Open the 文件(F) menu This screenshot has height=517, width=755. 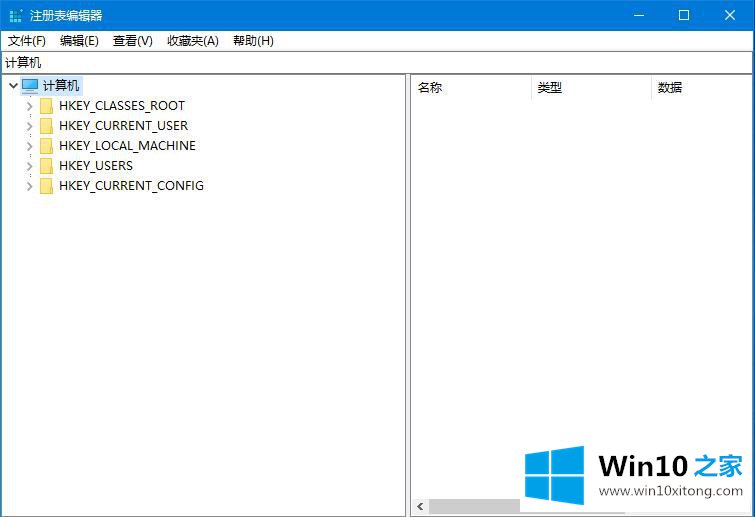point(27,41)
